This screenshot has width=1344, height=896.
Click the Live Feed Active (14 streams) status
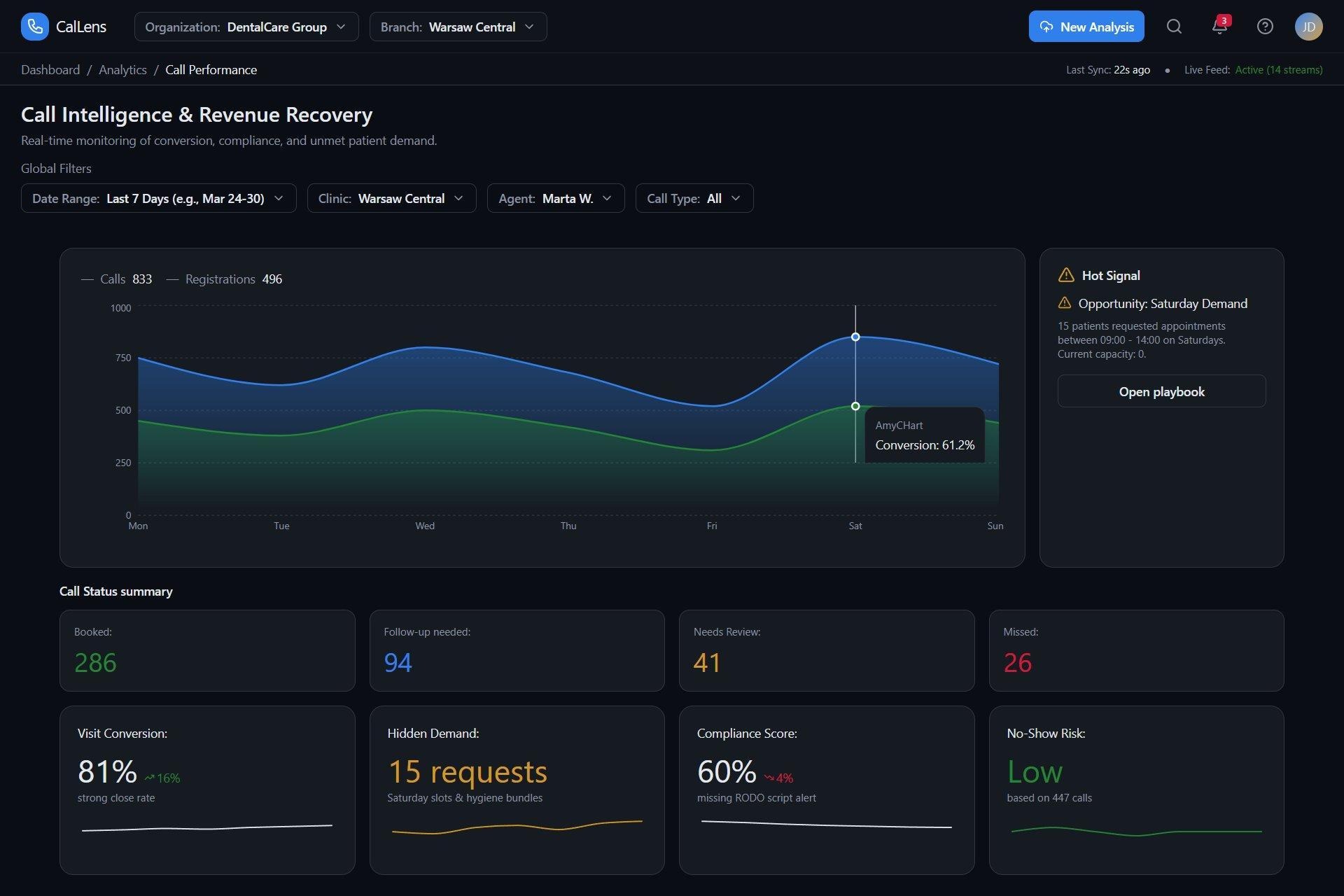(1253, 70)
